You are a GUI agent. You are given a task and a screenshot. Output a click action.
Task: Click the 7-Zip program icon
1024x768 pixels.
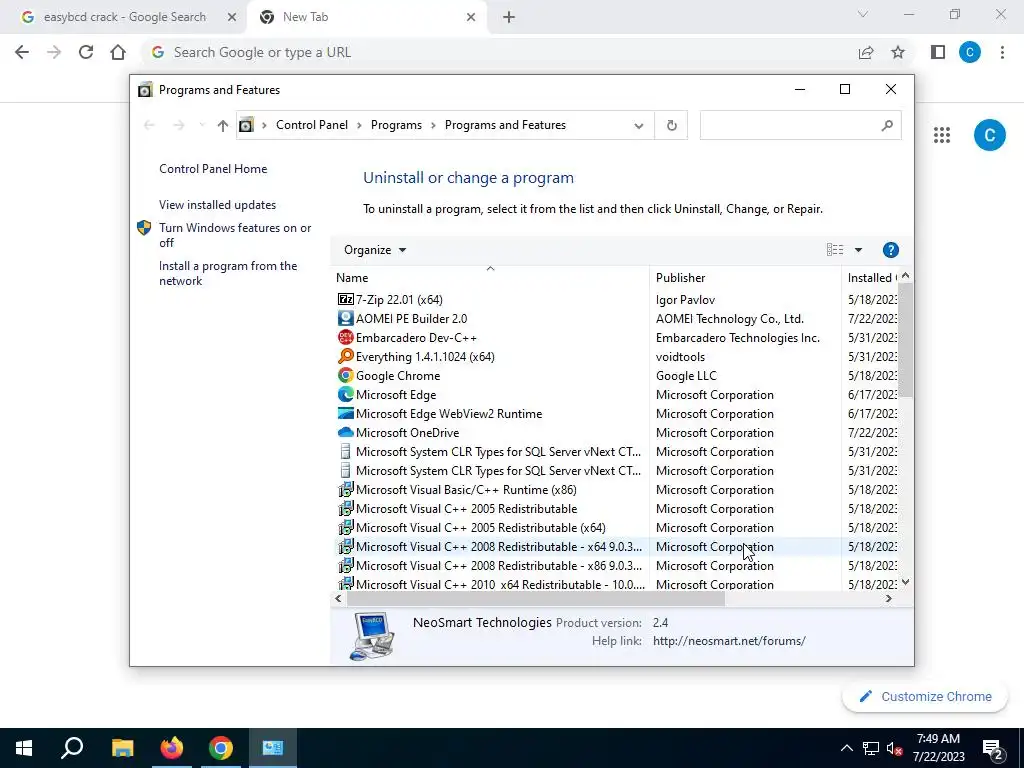click(x=345, y=300)
